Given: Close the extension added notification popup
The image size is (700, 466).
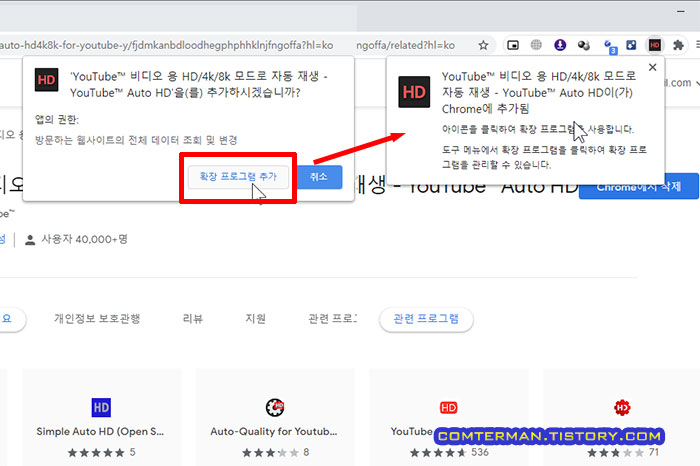Looking at the screenshot, I should tap(652, 67).
